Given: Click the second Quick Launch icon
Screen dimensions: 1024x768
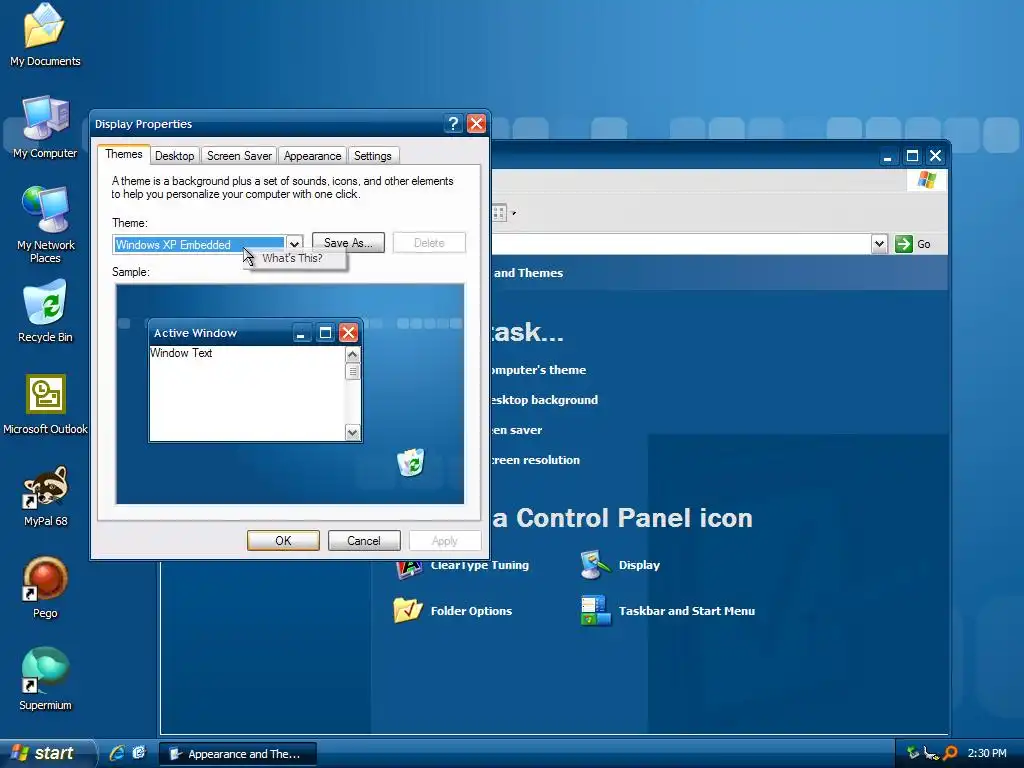Looking at the screenshot, I should tap(139, 753).
